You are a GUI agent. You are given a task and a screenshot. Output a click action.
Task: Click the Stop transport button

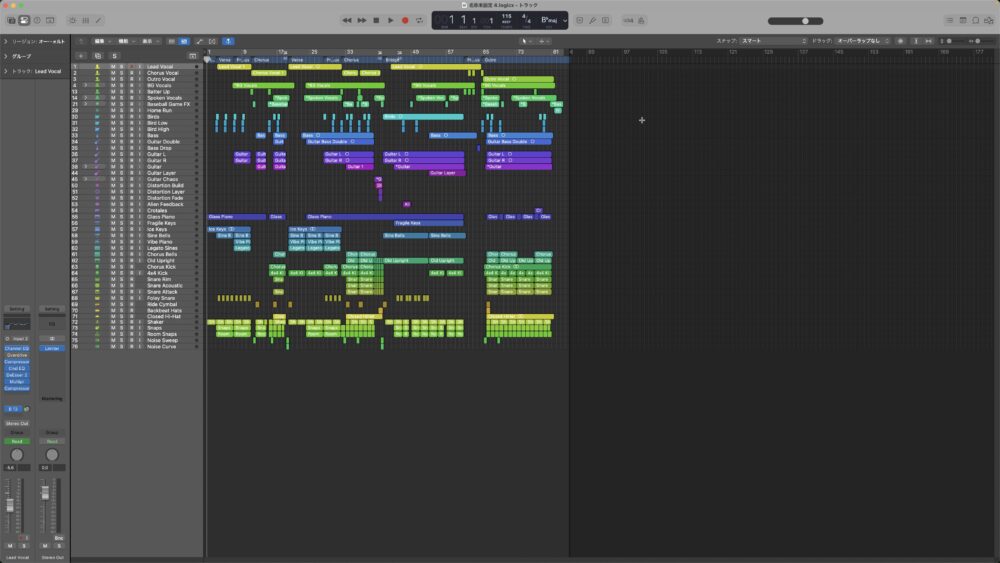click(376, 20)
